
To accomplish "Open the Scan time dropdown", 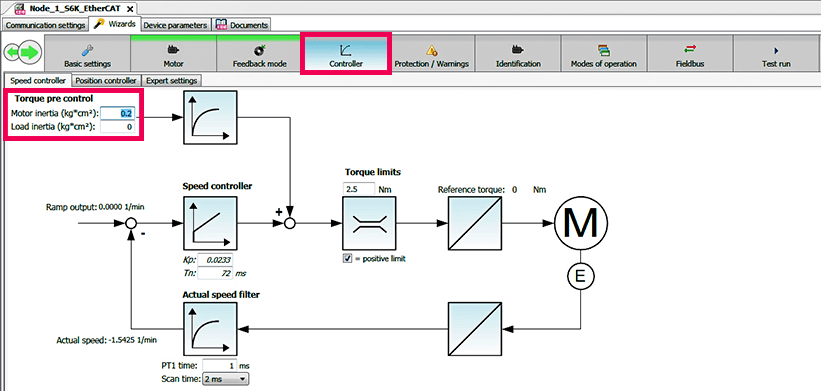I will tap(226, 378).
